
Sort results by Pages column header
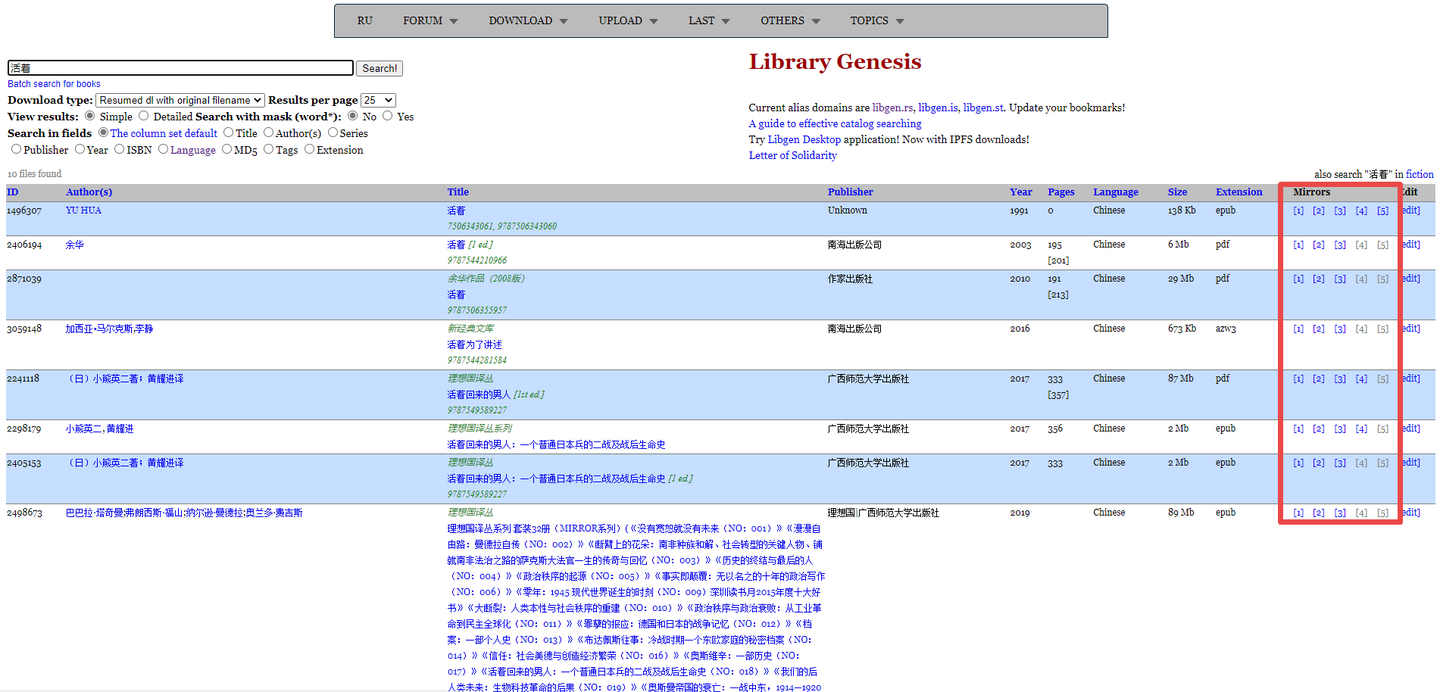click(x=1061, y=192)
